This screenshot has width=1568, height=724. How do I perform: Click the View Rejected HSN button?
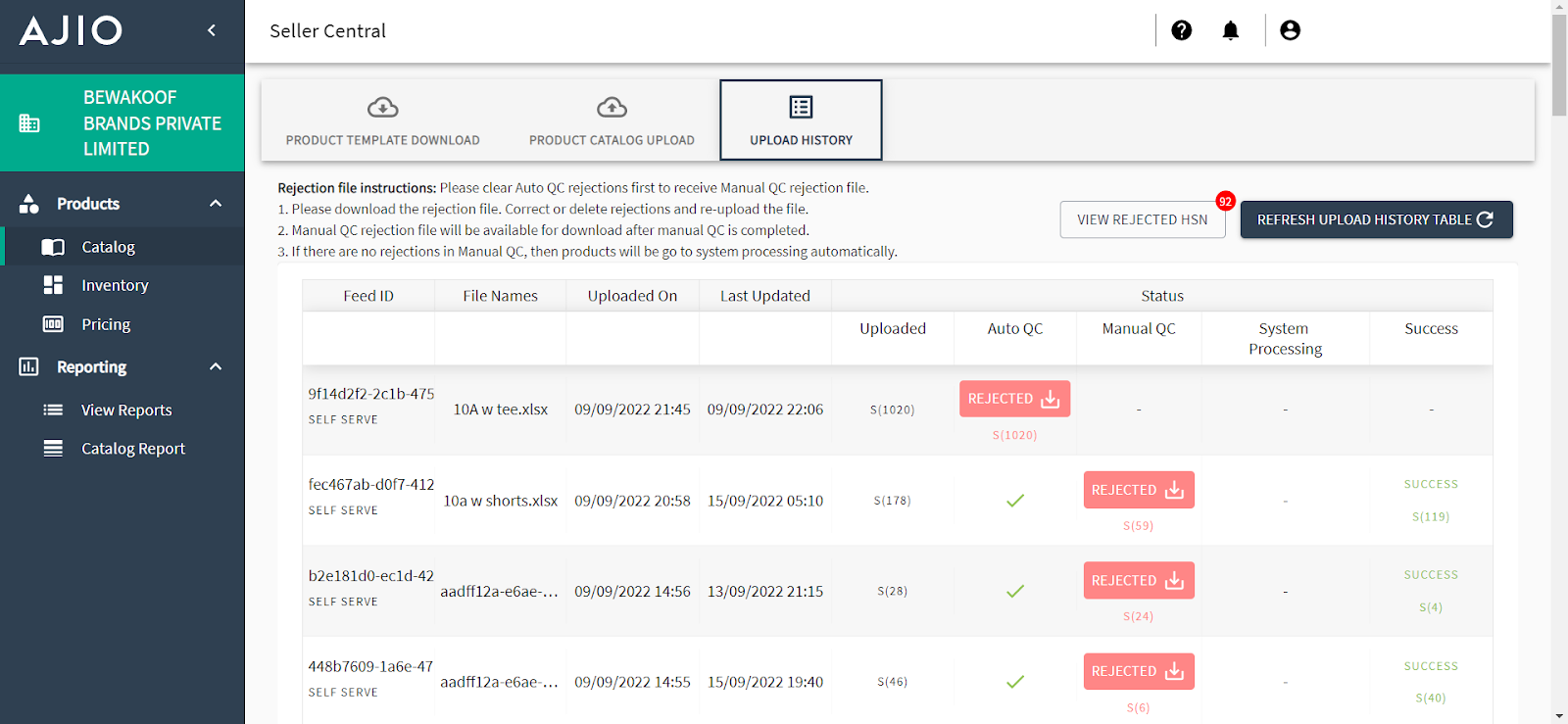(x=1143, y=219)
